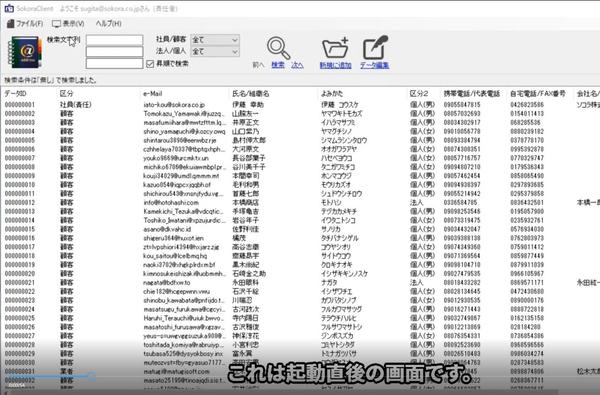Select the タニガワミチコ cell
This screenshot has width=600, height=395.
click(338, 167)
